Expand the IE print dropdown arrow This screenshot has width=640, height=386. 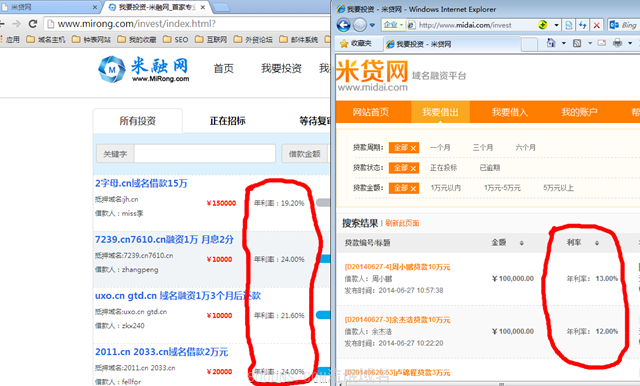[x=630, y=43]
